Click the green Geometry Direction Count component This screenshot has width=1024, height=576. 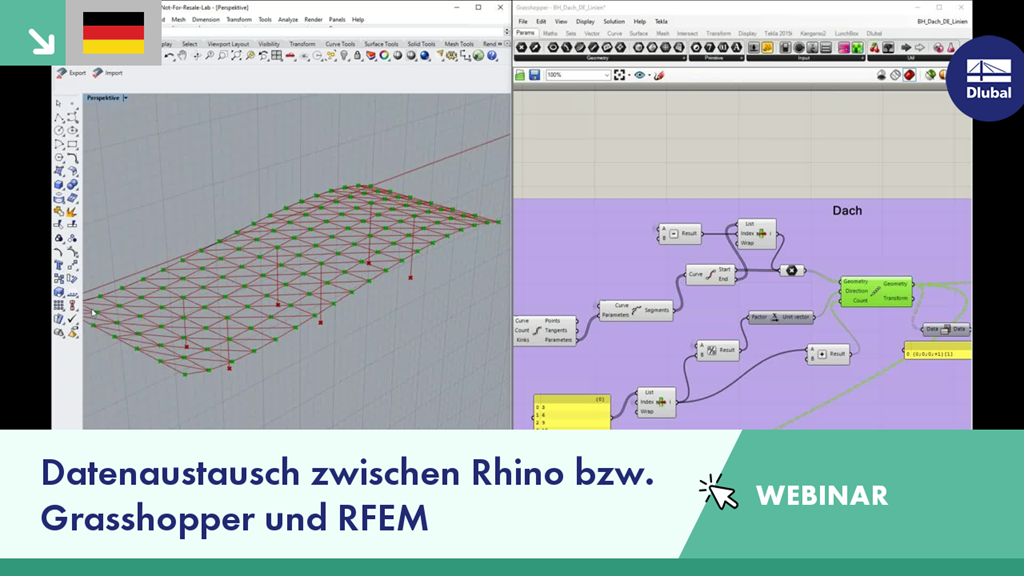[x=876, y=291]
